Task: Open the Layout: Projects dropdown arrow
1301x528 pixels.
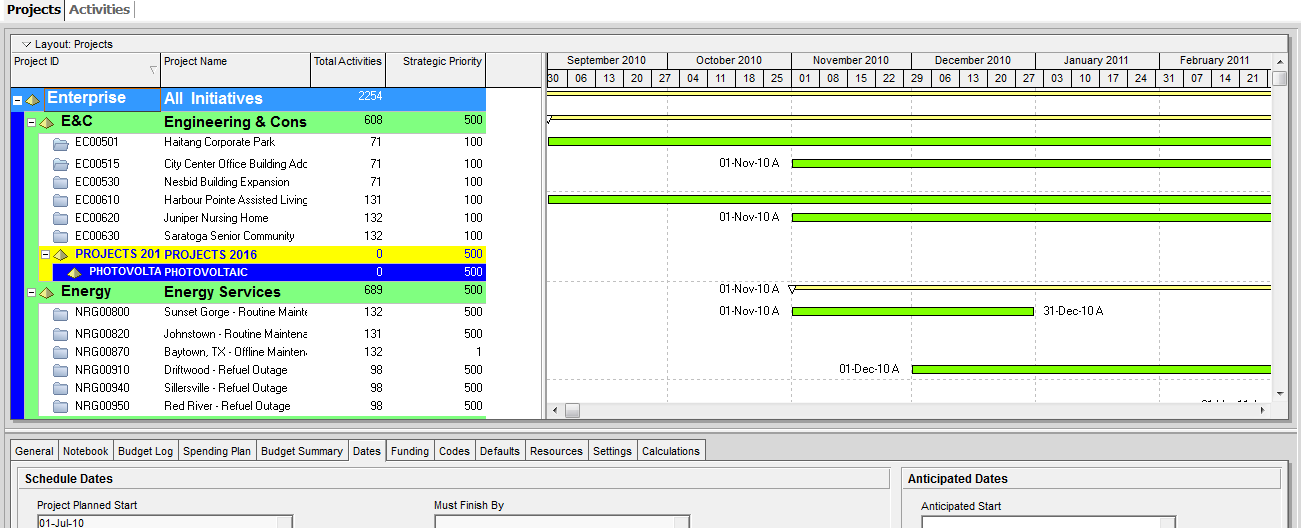Action: click(x=27, y=45)
